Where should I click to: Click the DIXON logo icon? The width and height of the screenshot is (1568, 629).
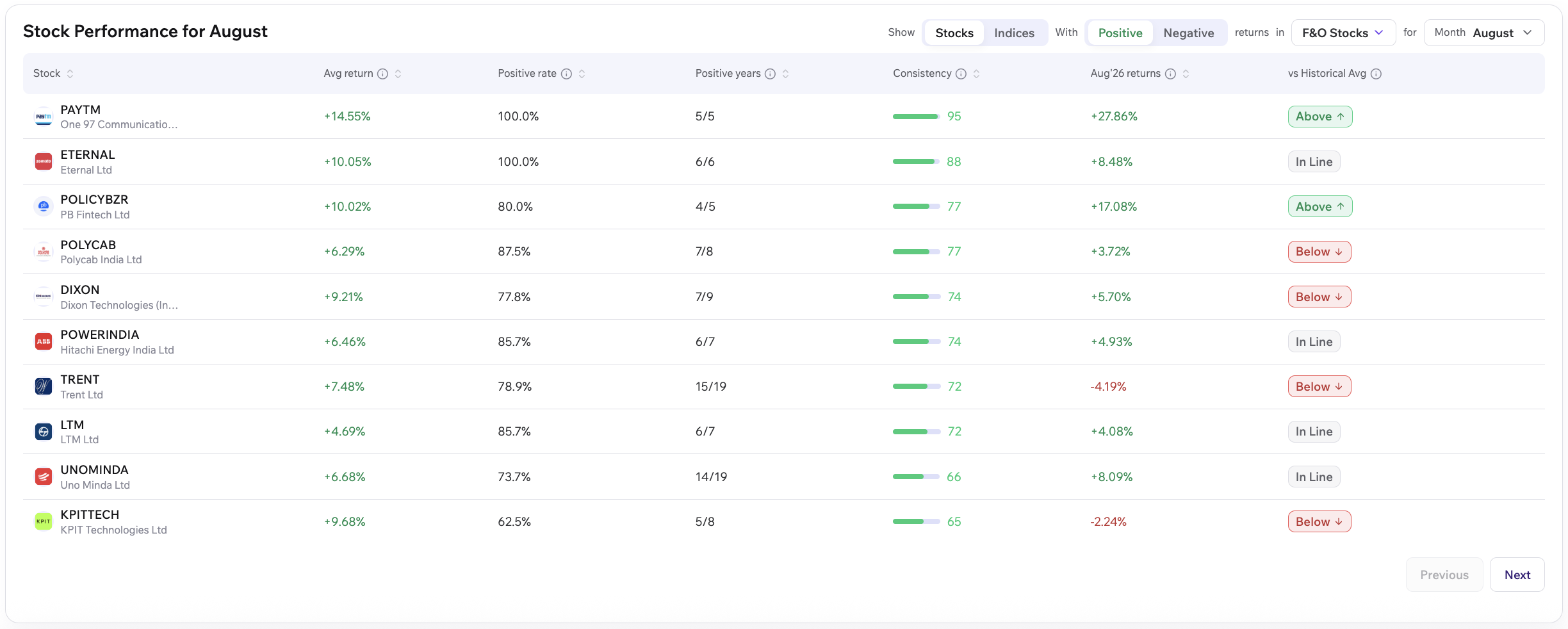tap(44, 297)
